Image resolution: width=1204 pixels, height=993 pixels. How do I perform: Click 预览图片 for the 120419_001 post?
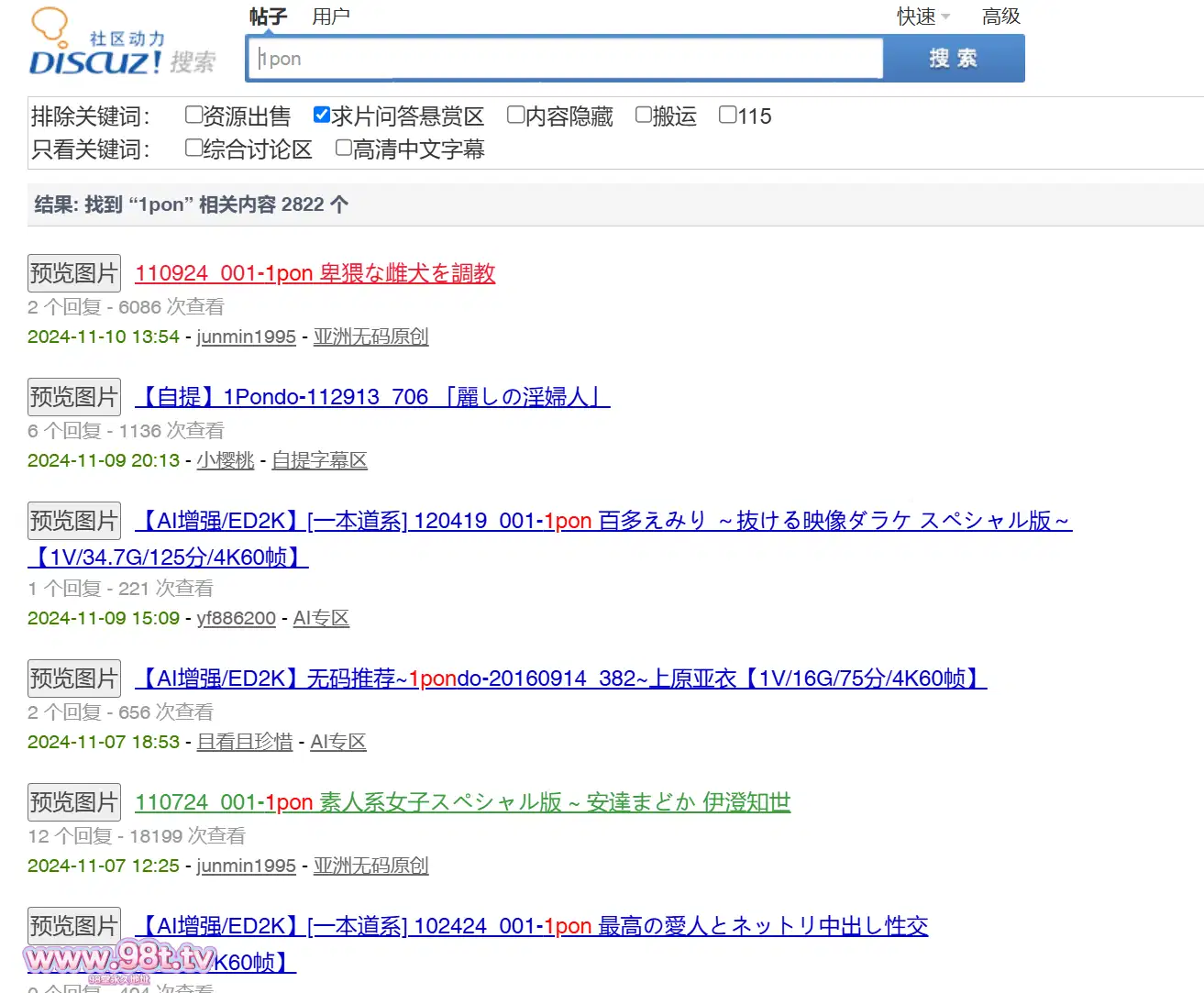pos(74,520)
